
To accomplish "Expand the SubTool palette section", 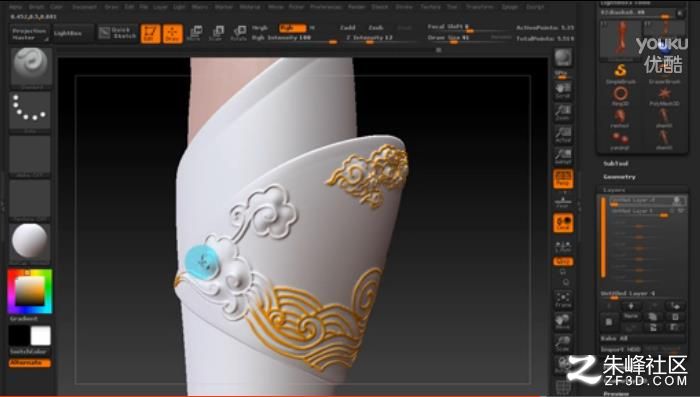I will [616, 163].
